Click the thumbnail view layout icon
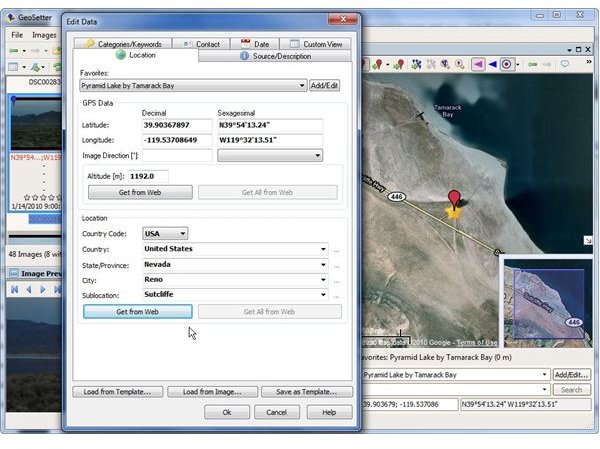 coord(13,67)
